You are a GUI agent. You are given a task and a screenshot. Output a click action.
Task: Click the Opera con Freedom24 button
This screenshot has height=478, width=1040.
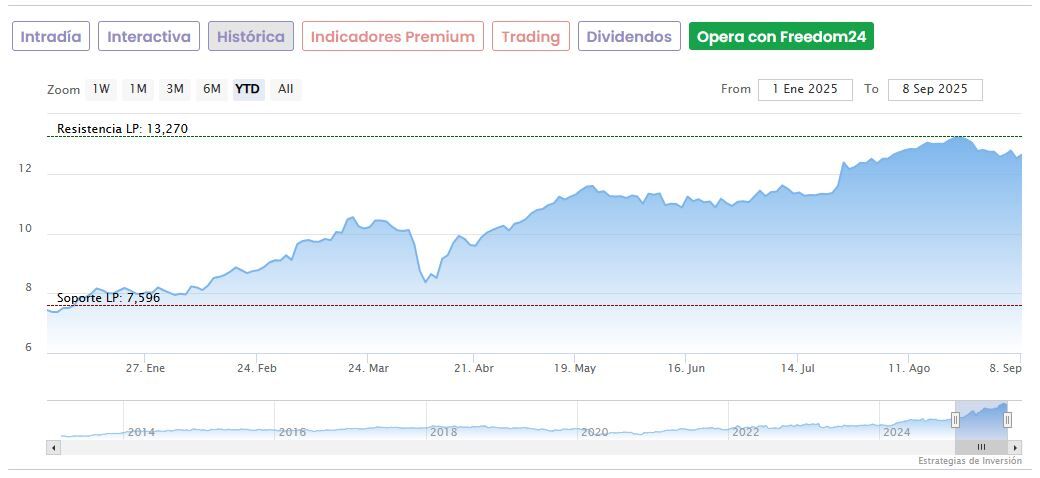click(781, 37)
